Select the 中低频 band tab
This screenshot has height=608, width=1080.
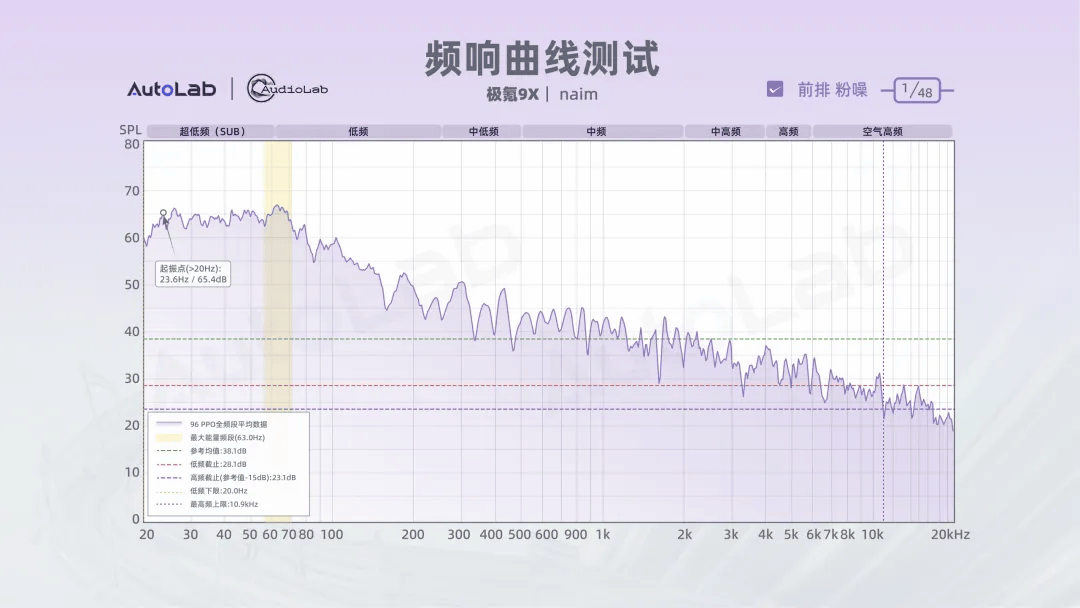pyautogui.click(x=483, y=131)
